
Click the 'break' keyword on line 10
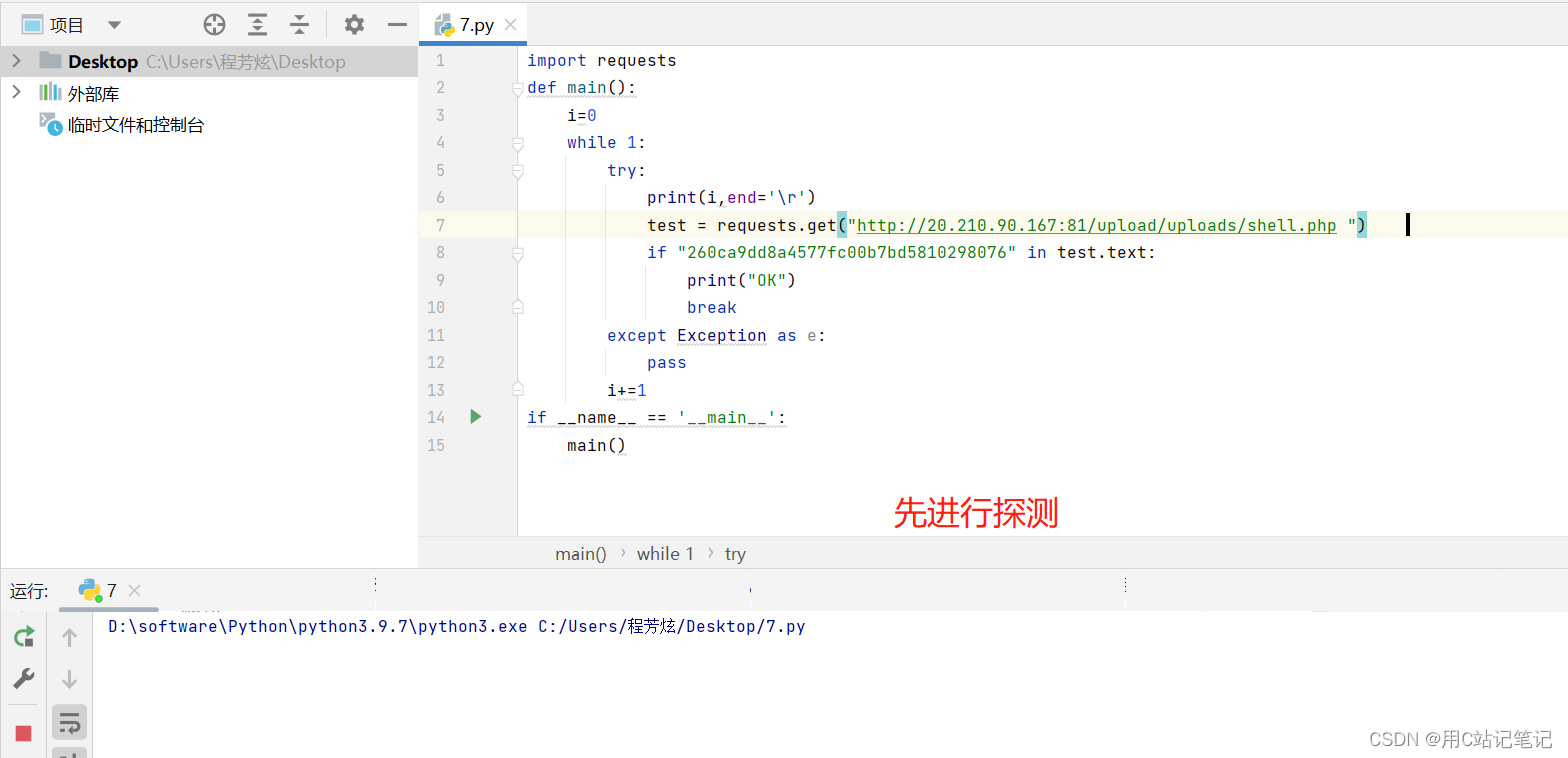pos(712,308)
